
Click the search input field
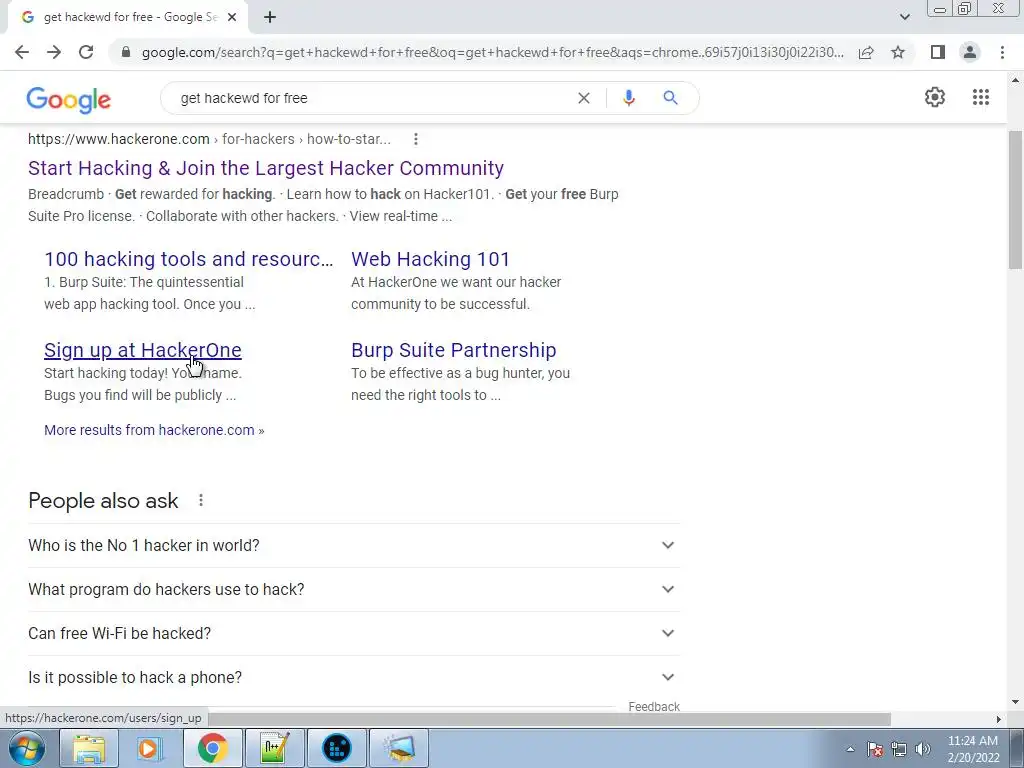click(x=372, y=98)
